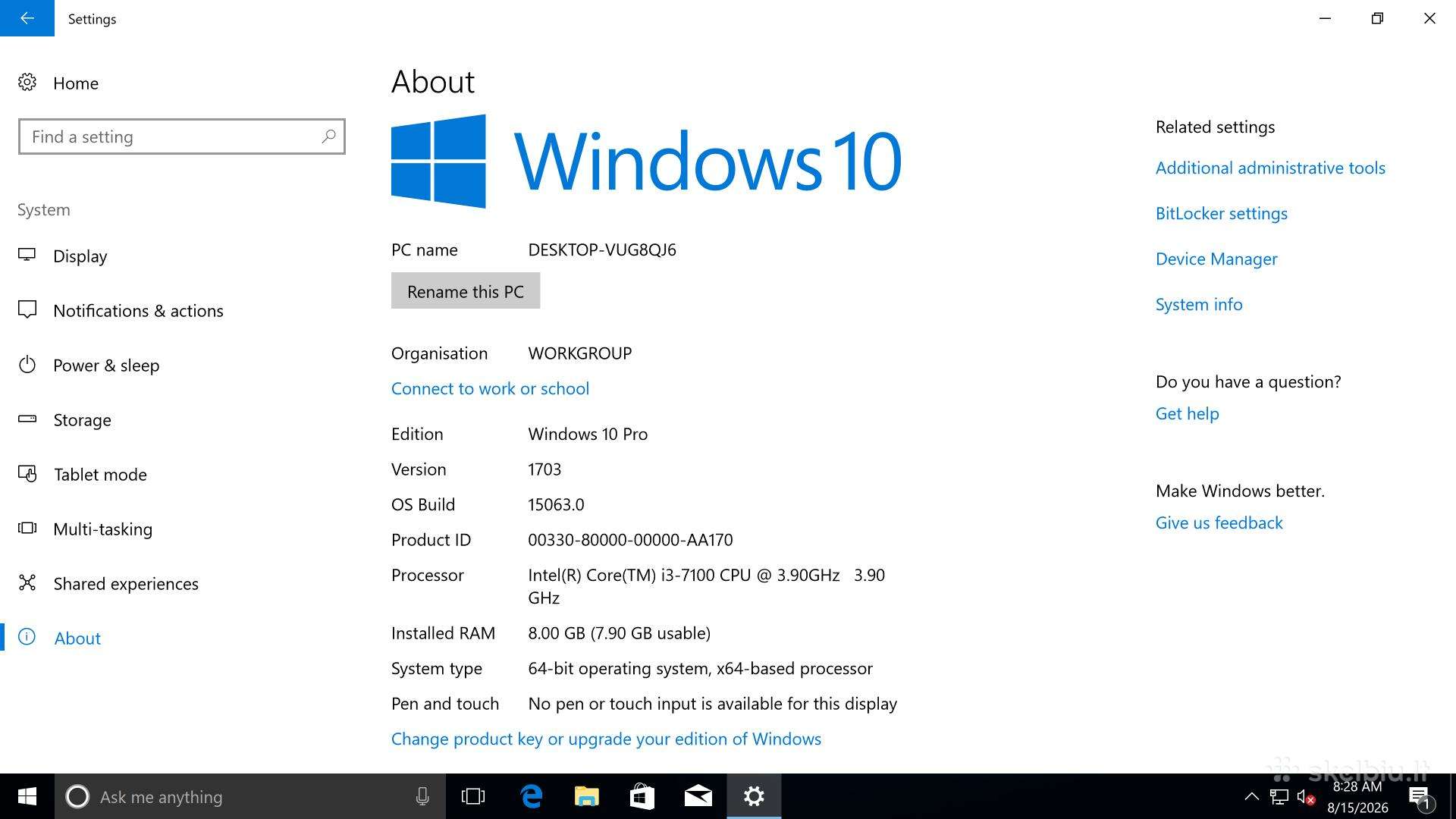
Task: Click the version value 1703
Action: coord(544,469)
